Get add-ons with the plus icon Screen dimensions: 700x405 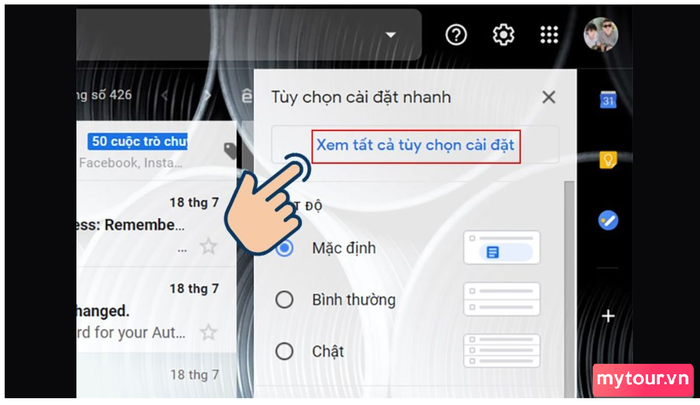pyautogui.click(x=608, y=316)
